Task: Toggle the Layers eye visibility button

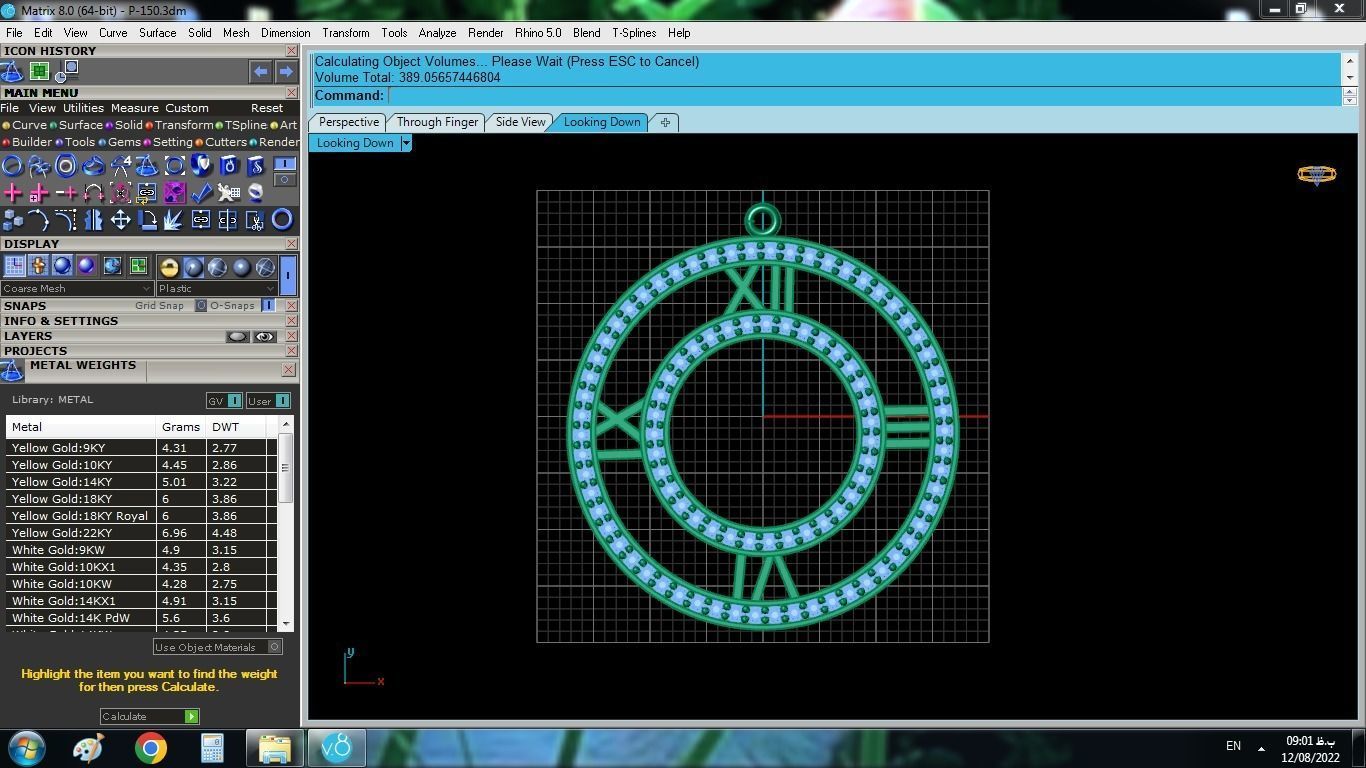Action: (265, 336)
